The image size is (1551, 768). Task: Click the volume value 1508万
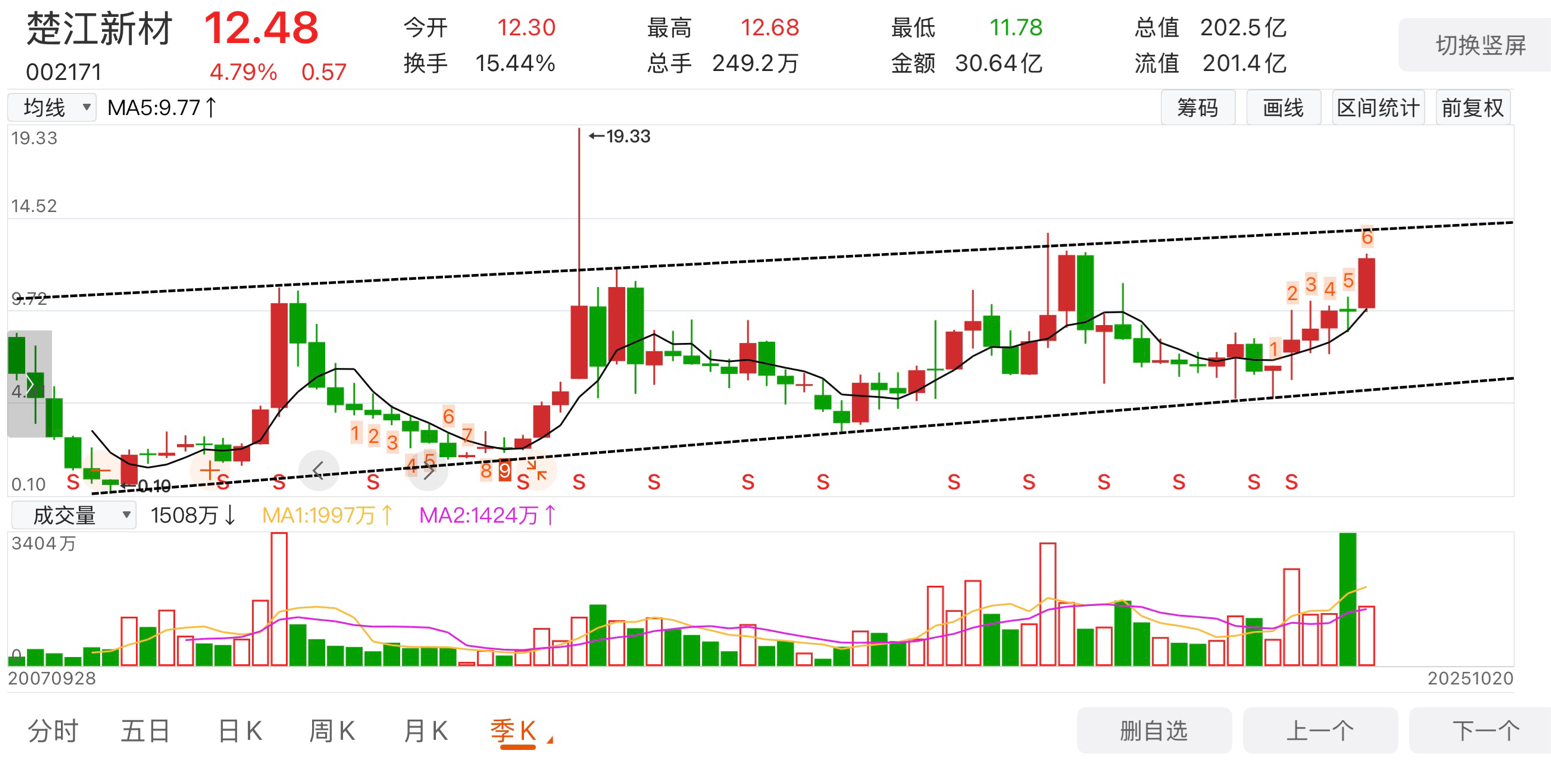pos(194,516)
